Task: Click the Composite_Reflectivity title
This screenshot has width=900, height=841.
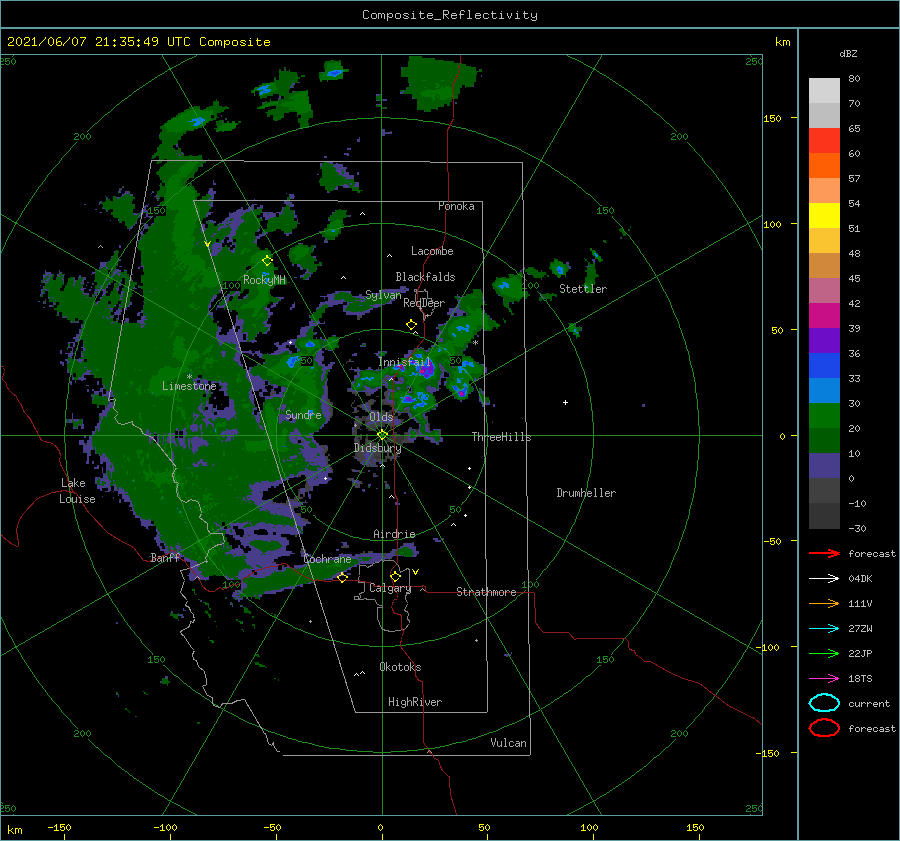Action: click(x=450, y=15)
